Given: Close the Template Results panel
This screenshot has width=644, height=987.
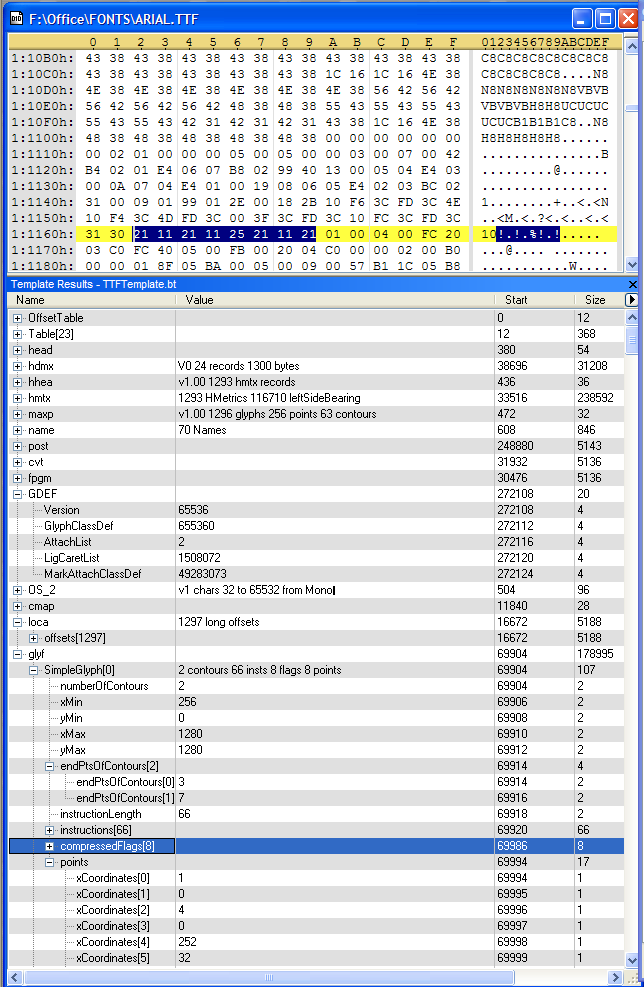Looking at the screenshot, I should (633, 285).
